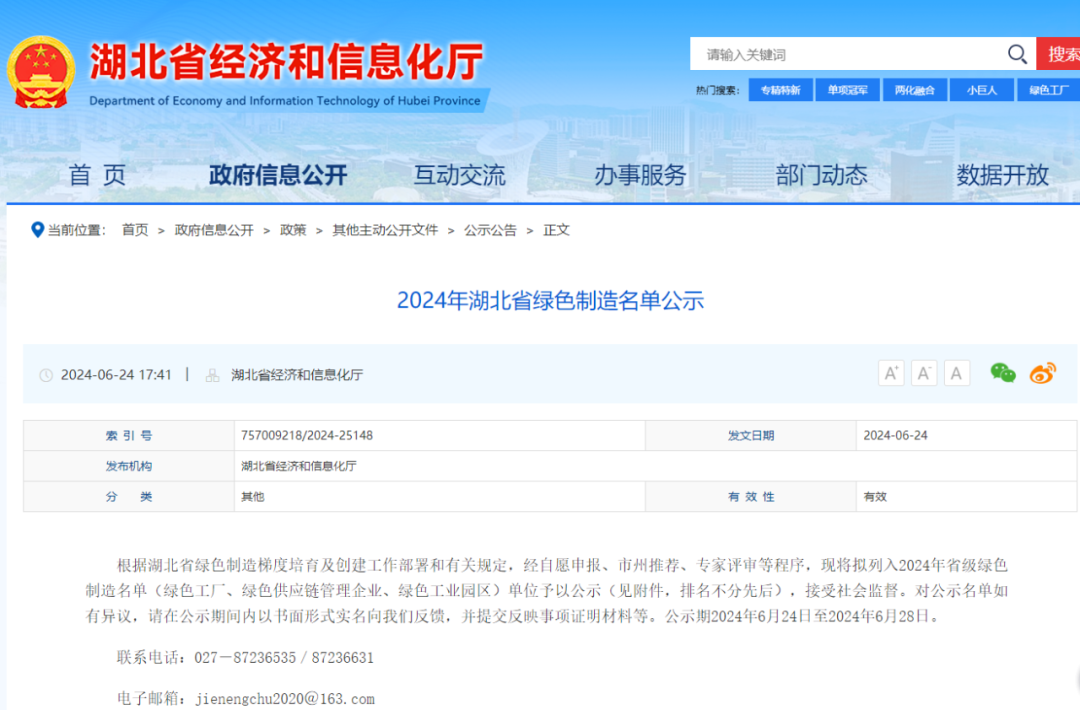Click the clock icon next to the publish date
The height and width of the screenshot is (710, 1080).
click(x=45, y=374)
